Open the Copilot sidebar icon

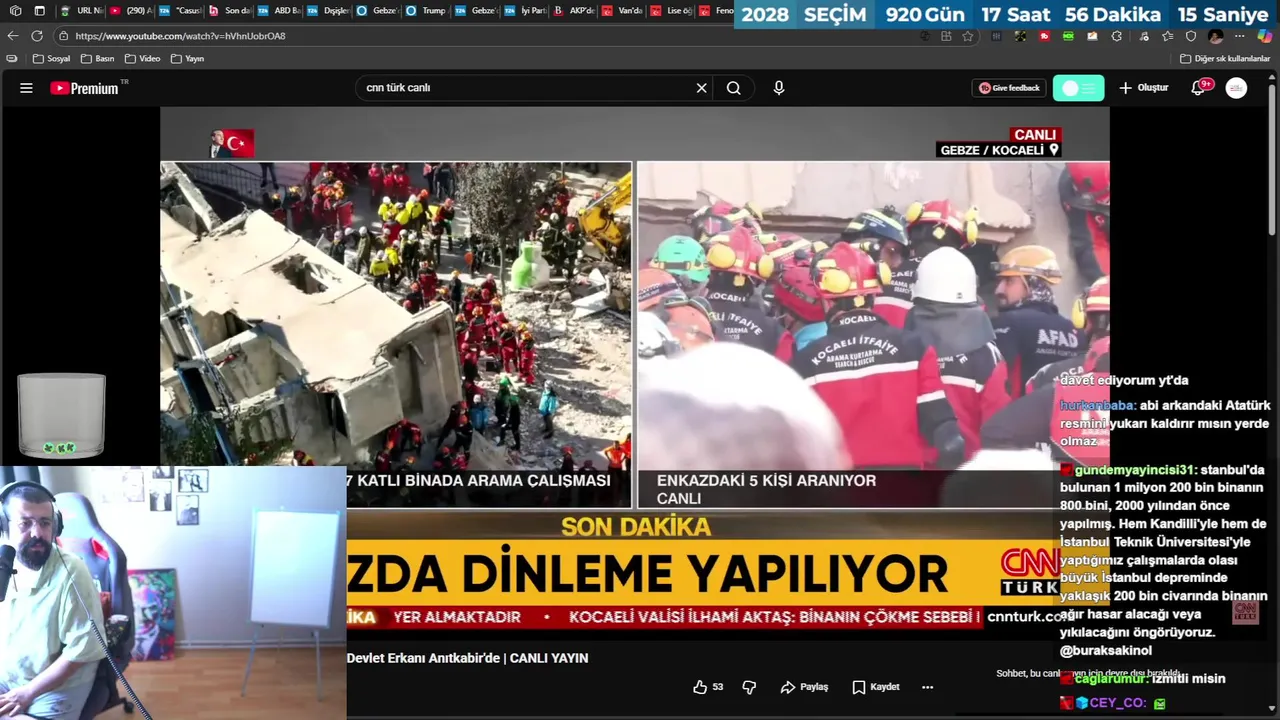pyautogui.click(x=1265, y=36)
